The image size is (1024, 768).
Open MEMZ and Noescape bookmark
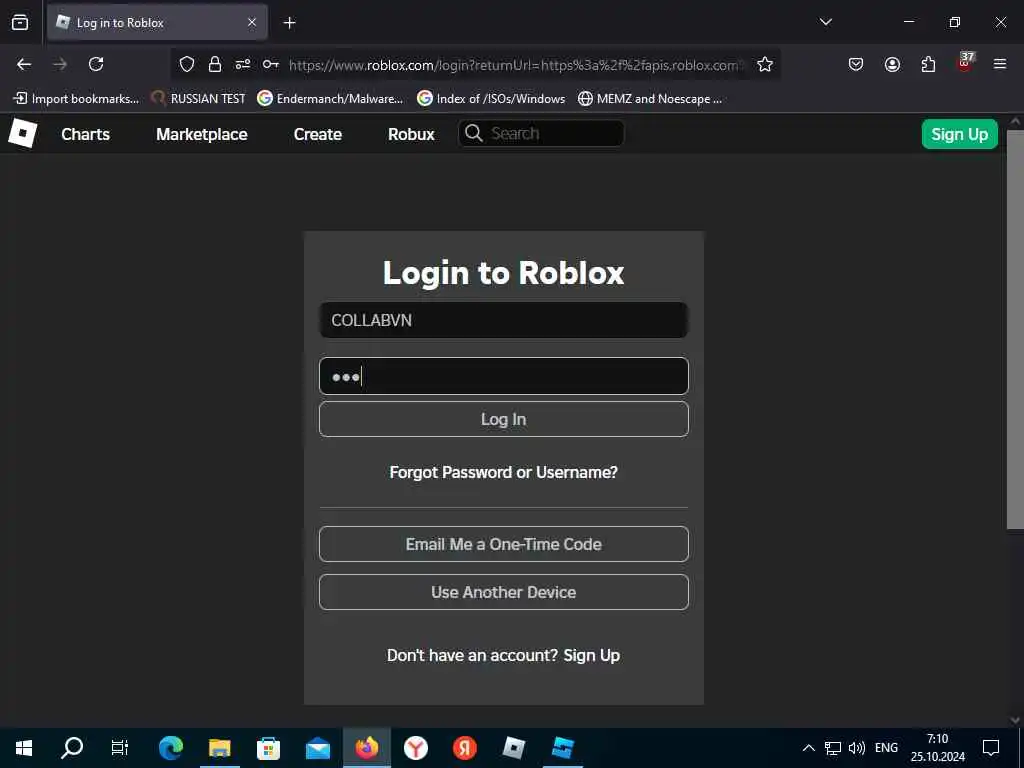pyautogui.click(x=650, y=99)
